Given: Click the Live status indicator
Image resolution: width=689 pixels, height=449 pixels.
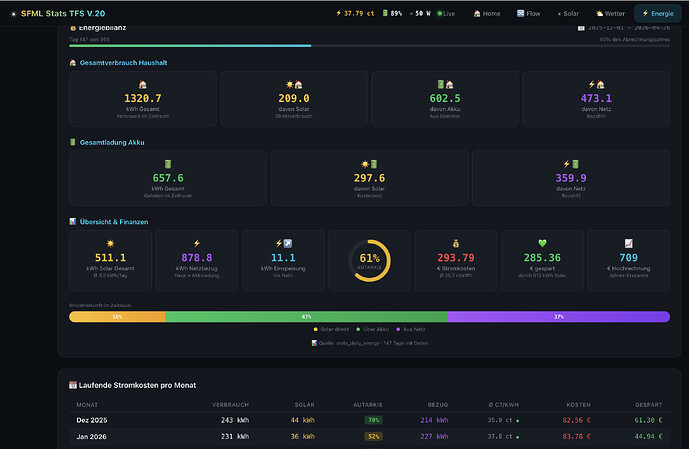Looking at the screenshot, I should [446, 14].
